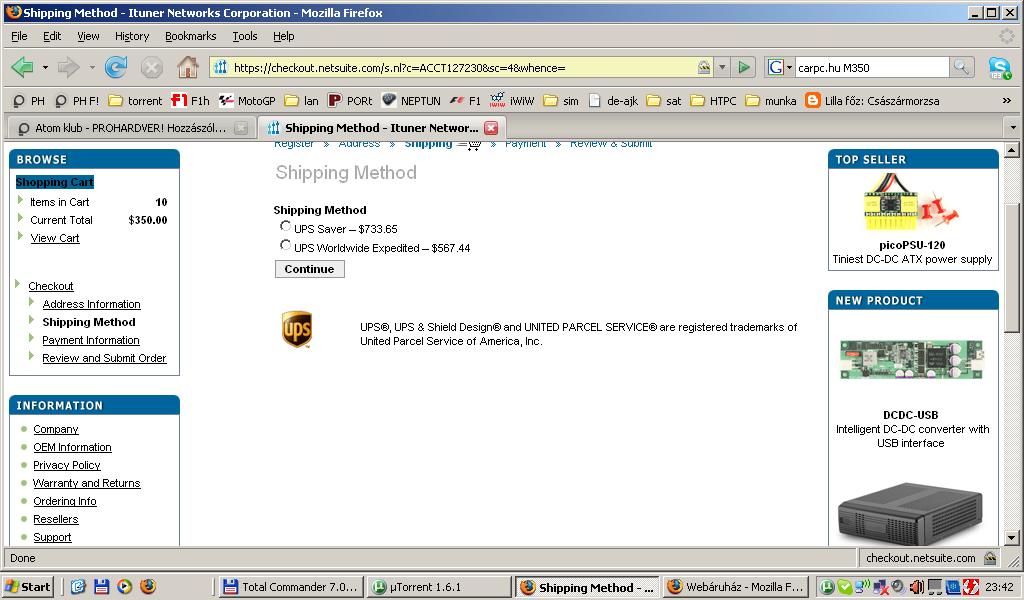The width and height of the screenshot is (1024, 600).
Task: Open the list all tabs dropdown
Action: point(1014,128)
